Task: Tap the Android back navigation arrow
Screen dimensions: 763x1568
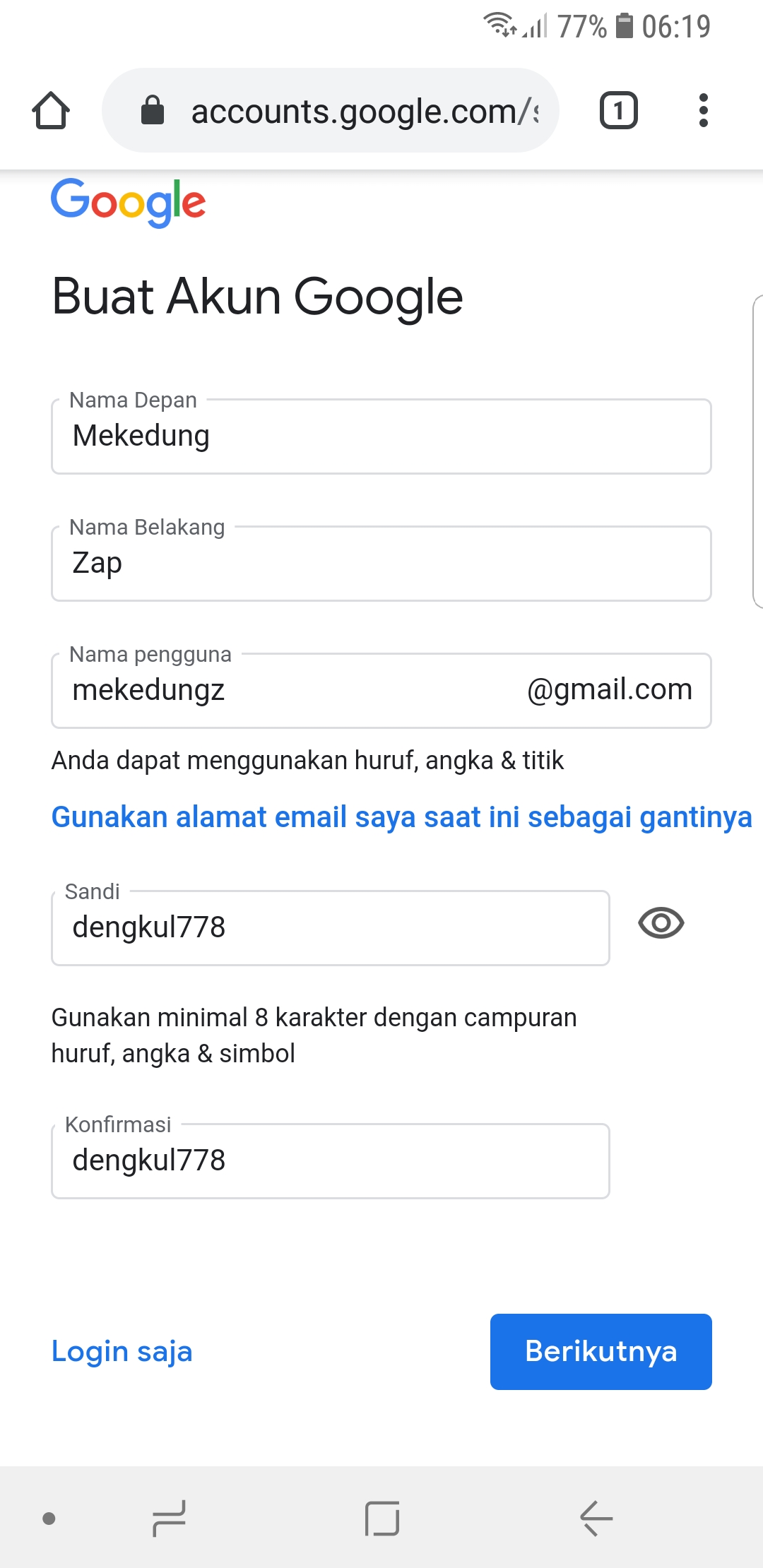Action: point(596,1518)
